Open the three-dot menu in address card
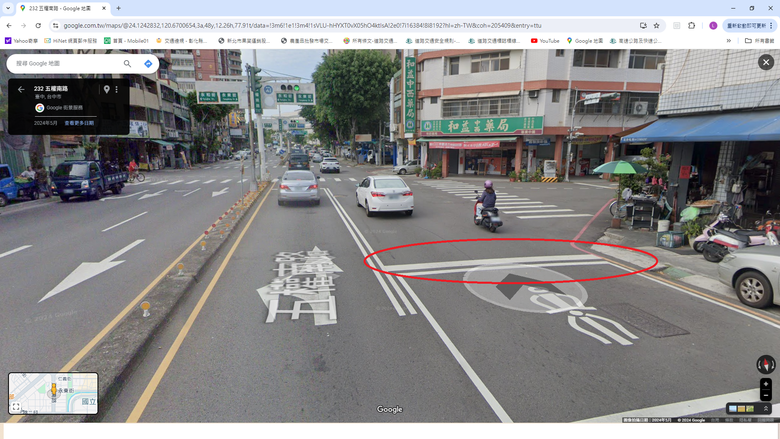 coord(116,89)
